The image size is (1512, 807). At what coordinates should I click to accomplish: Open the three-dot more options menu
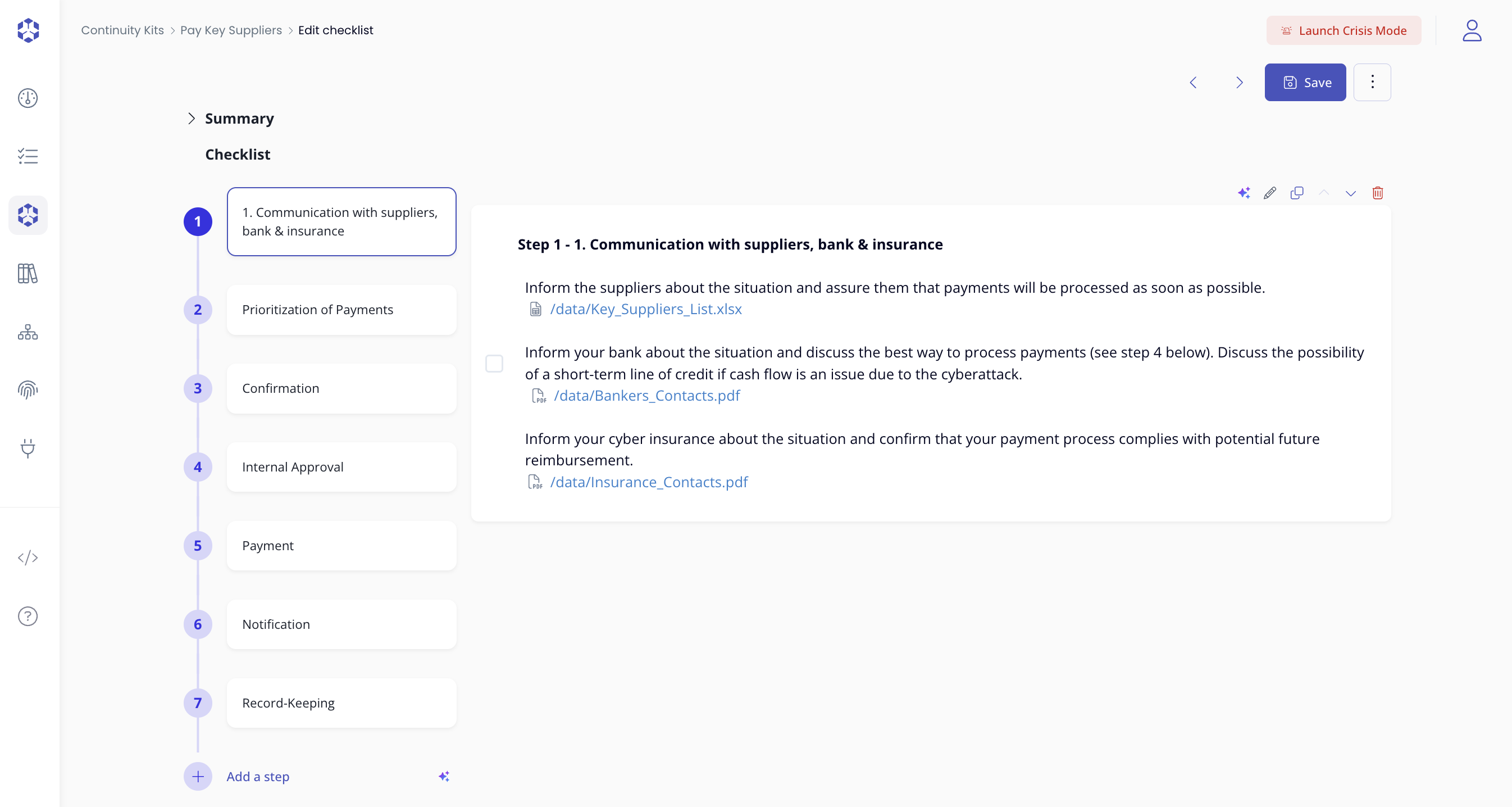coord(1372,82)
